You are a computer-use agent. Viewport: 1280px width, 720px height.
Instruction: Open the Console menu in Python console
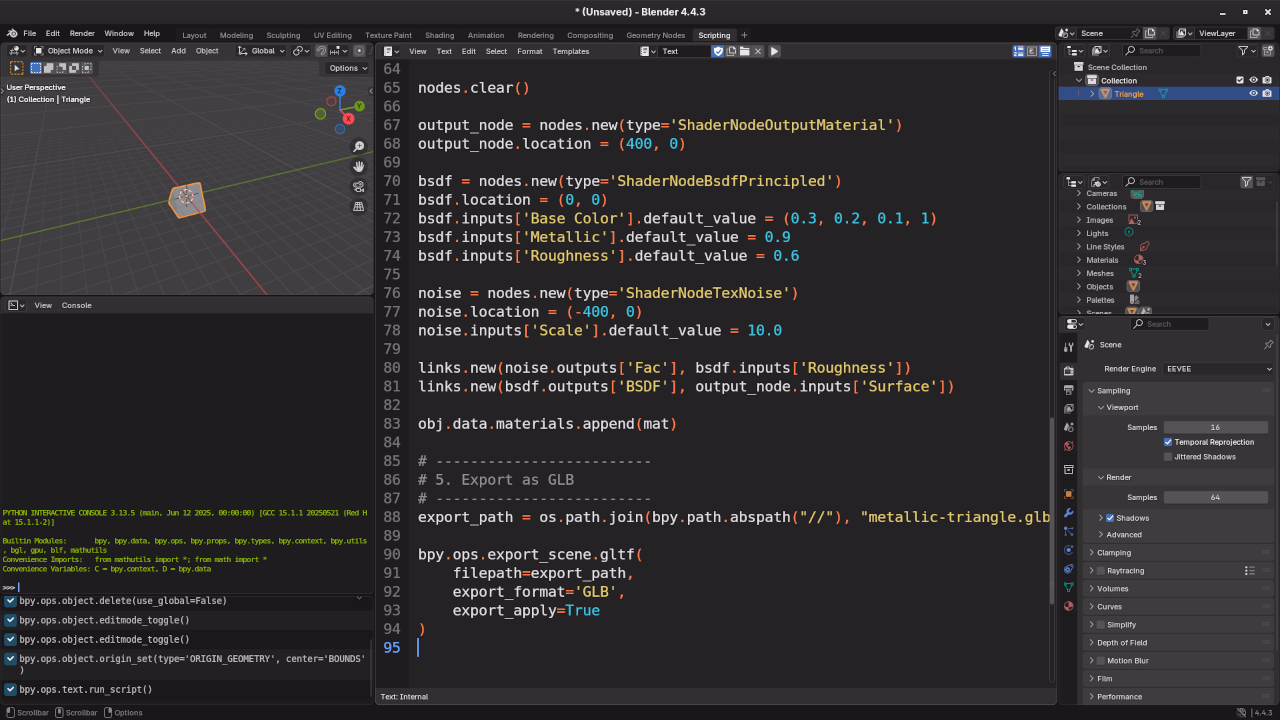[x=76, y=305]
